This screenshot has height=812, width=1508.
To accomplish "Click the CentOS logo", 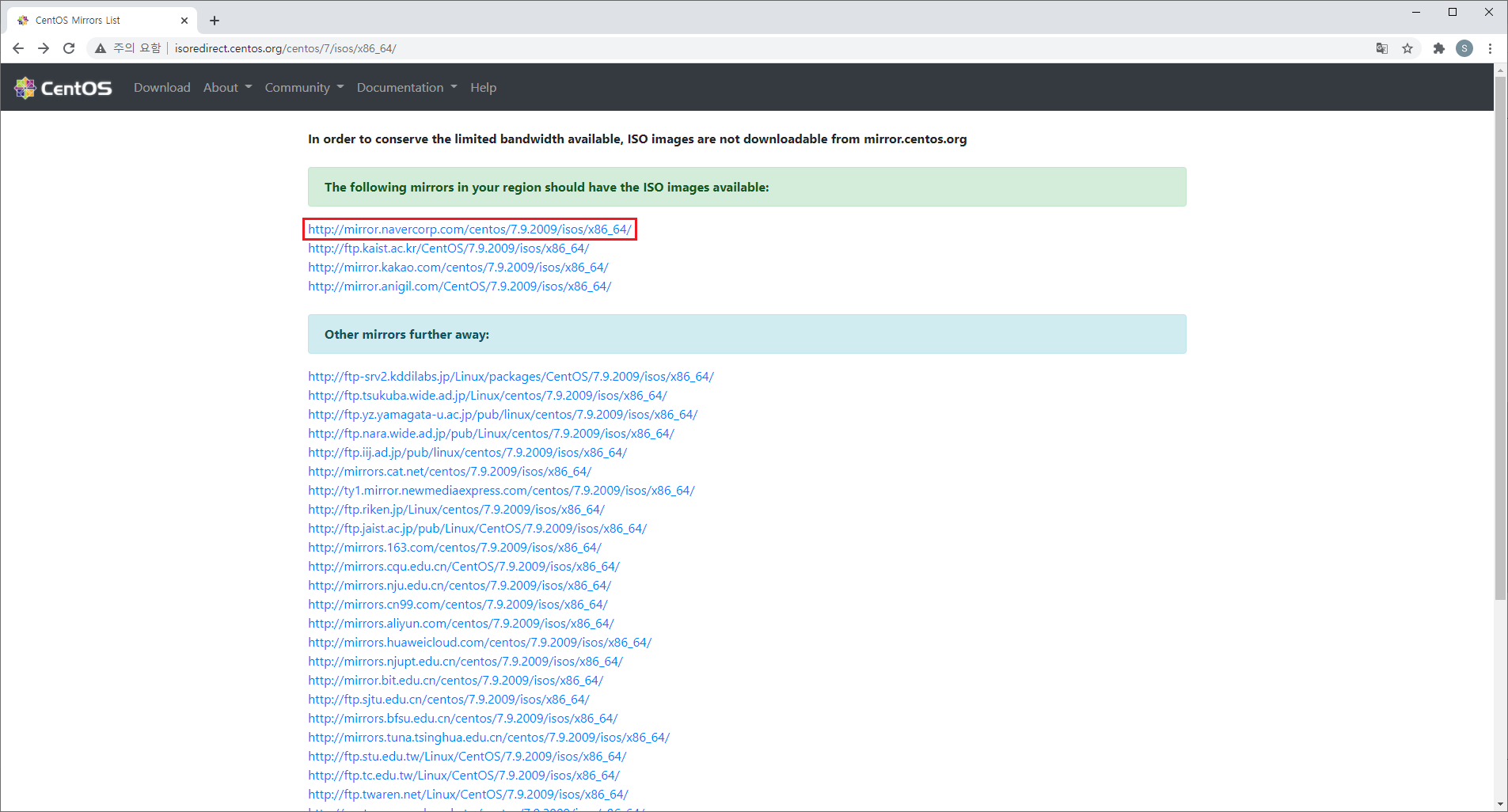I will (63, 88).
